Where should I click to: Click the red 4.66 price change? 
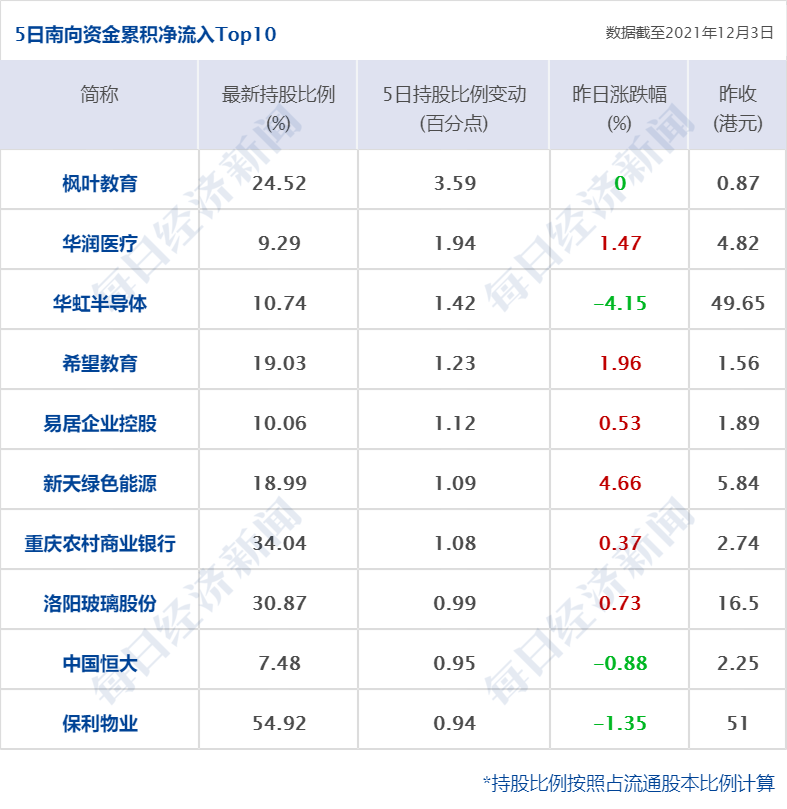pos(620,483)
